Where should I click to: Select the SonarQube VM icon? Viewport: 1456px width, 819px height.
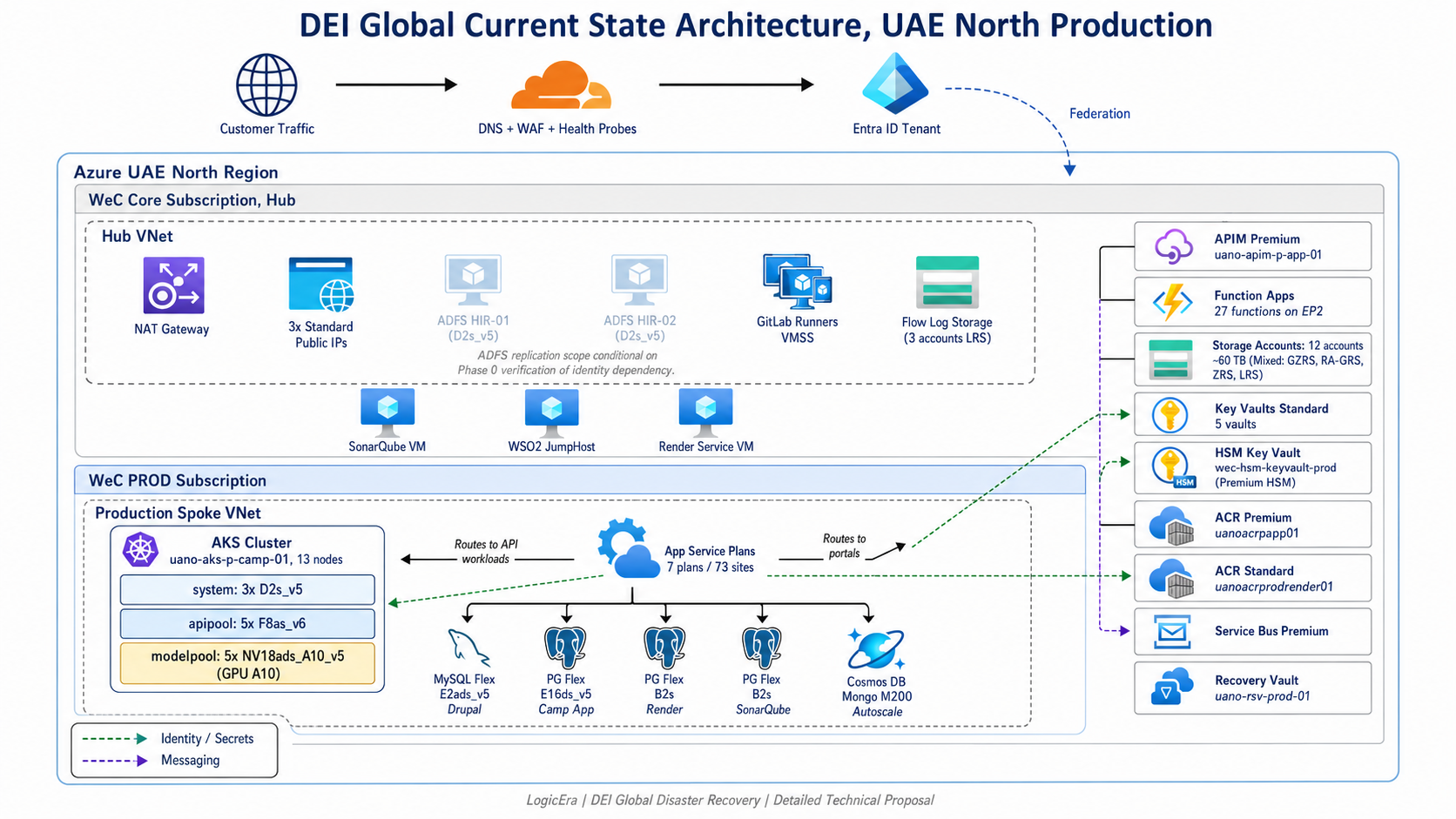388,412
